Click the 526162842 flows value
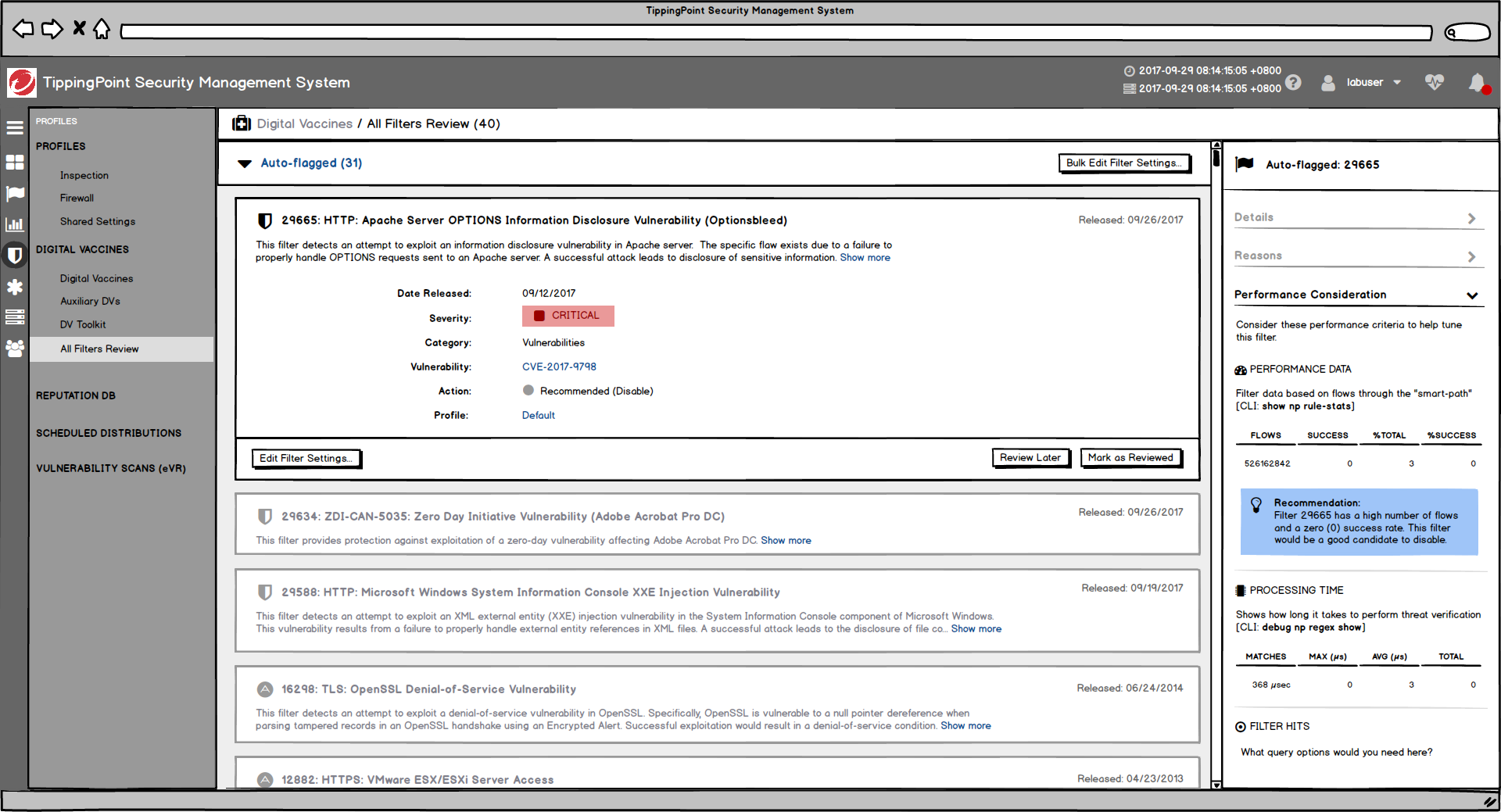The height and width of the screenshot is (812, 1501). (1267, 464)
